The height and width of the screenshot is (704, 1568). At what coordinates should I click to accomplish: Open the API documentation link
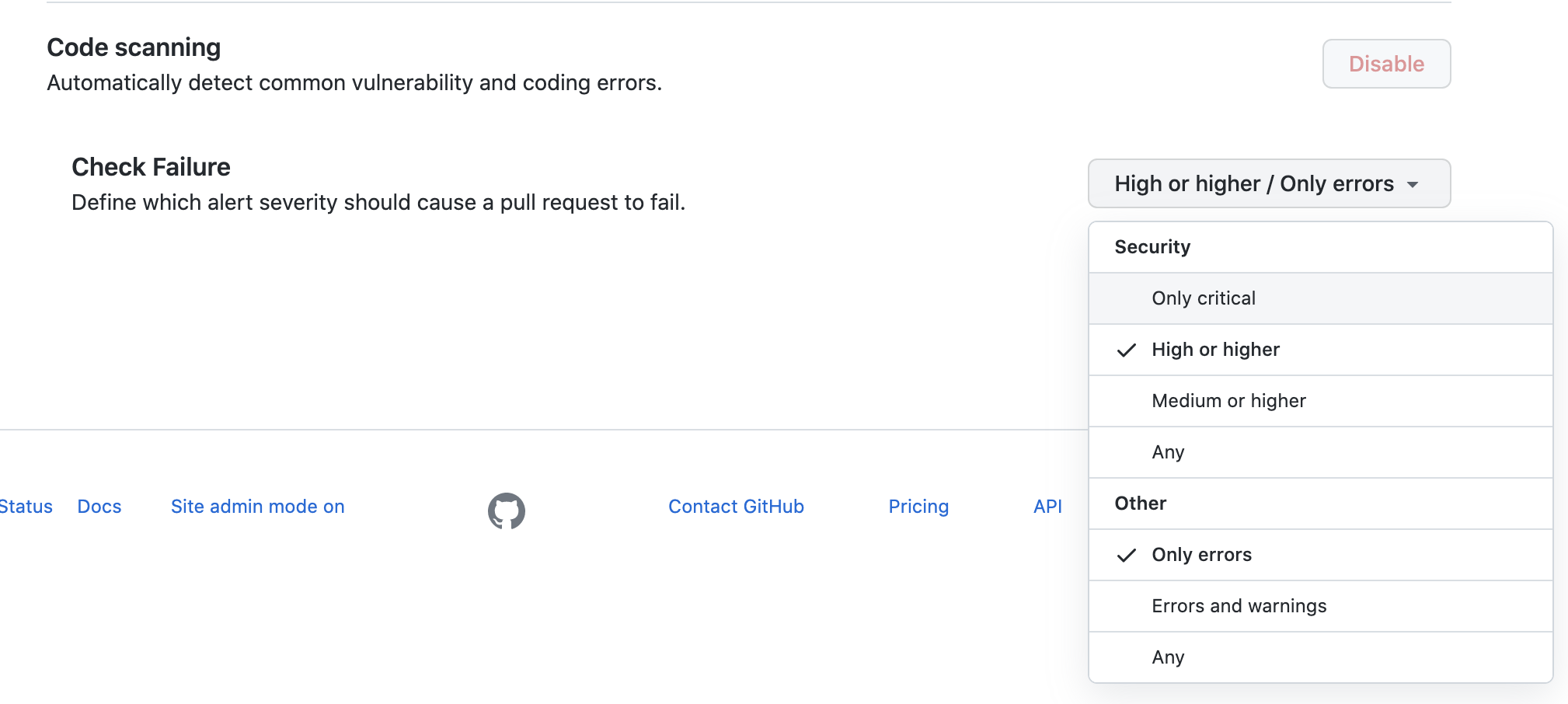(x=1047, y=506)
